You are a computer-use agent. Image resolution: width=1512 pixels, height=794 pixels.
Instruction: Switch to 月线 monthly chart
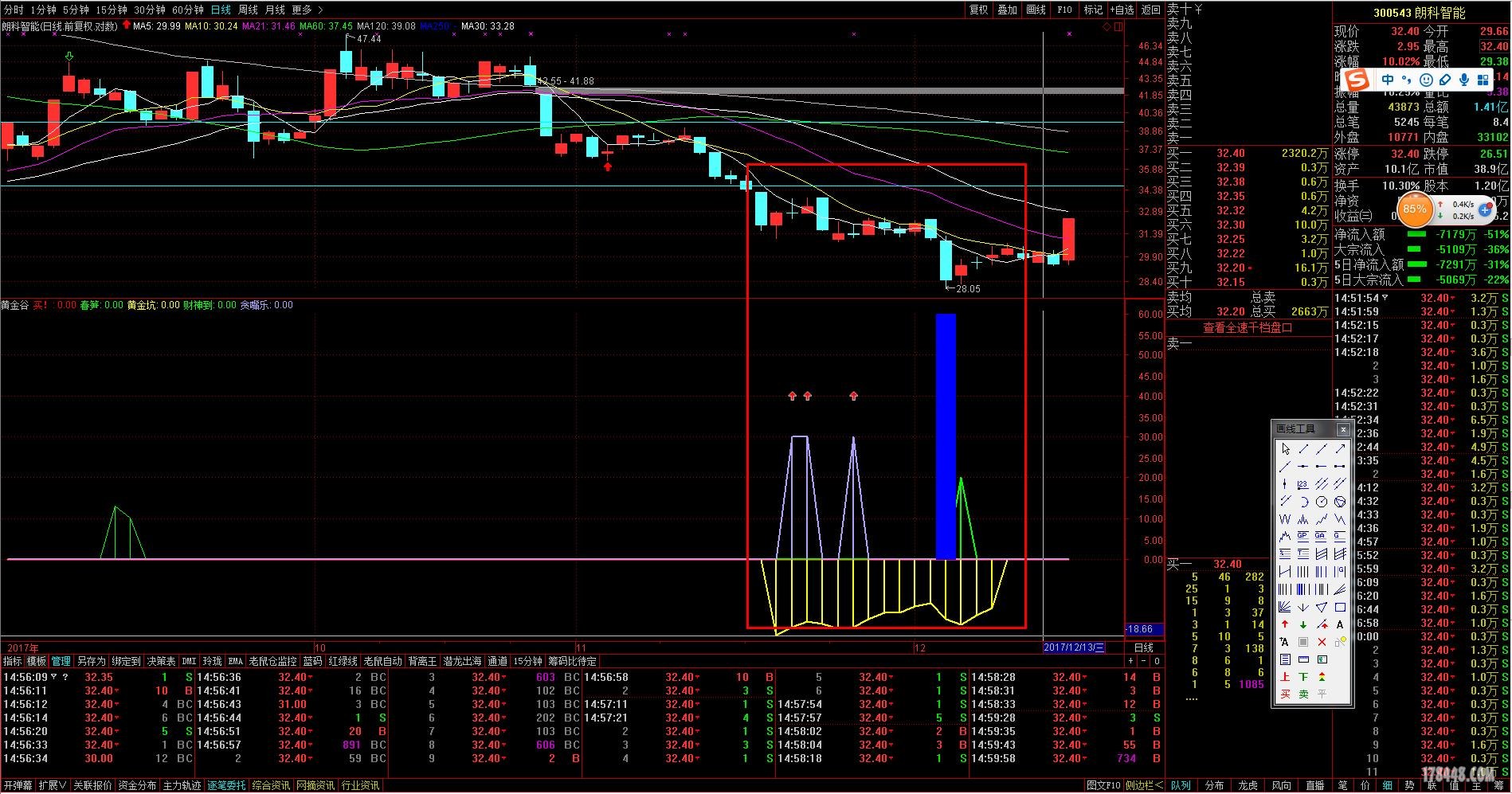pos(275,10)
